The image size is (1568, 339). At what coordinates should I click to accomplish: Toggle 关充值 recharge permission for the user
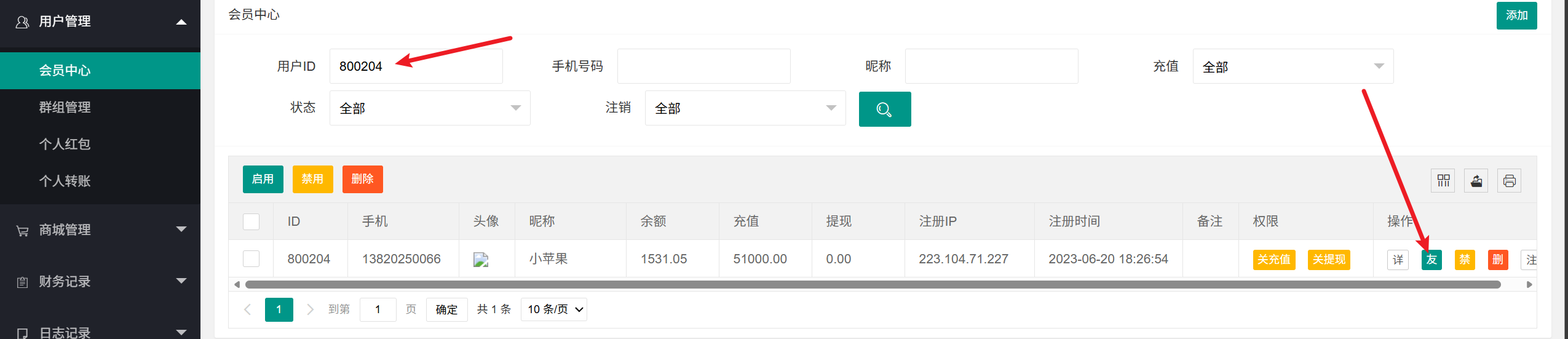click(1273, 260)
